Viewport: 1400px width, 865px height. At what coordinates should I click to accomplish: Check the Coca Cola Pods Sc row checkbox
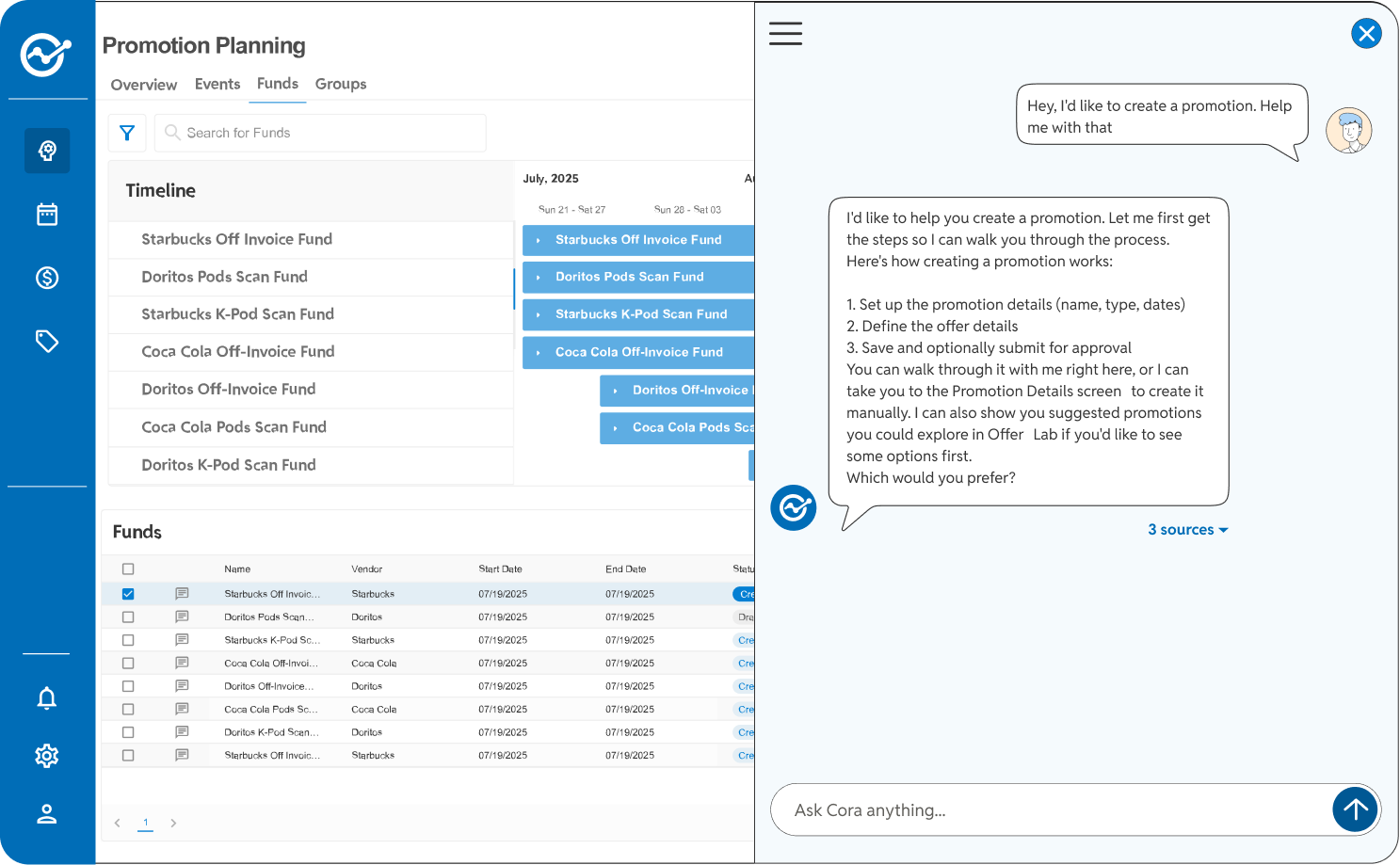(128, 710)
